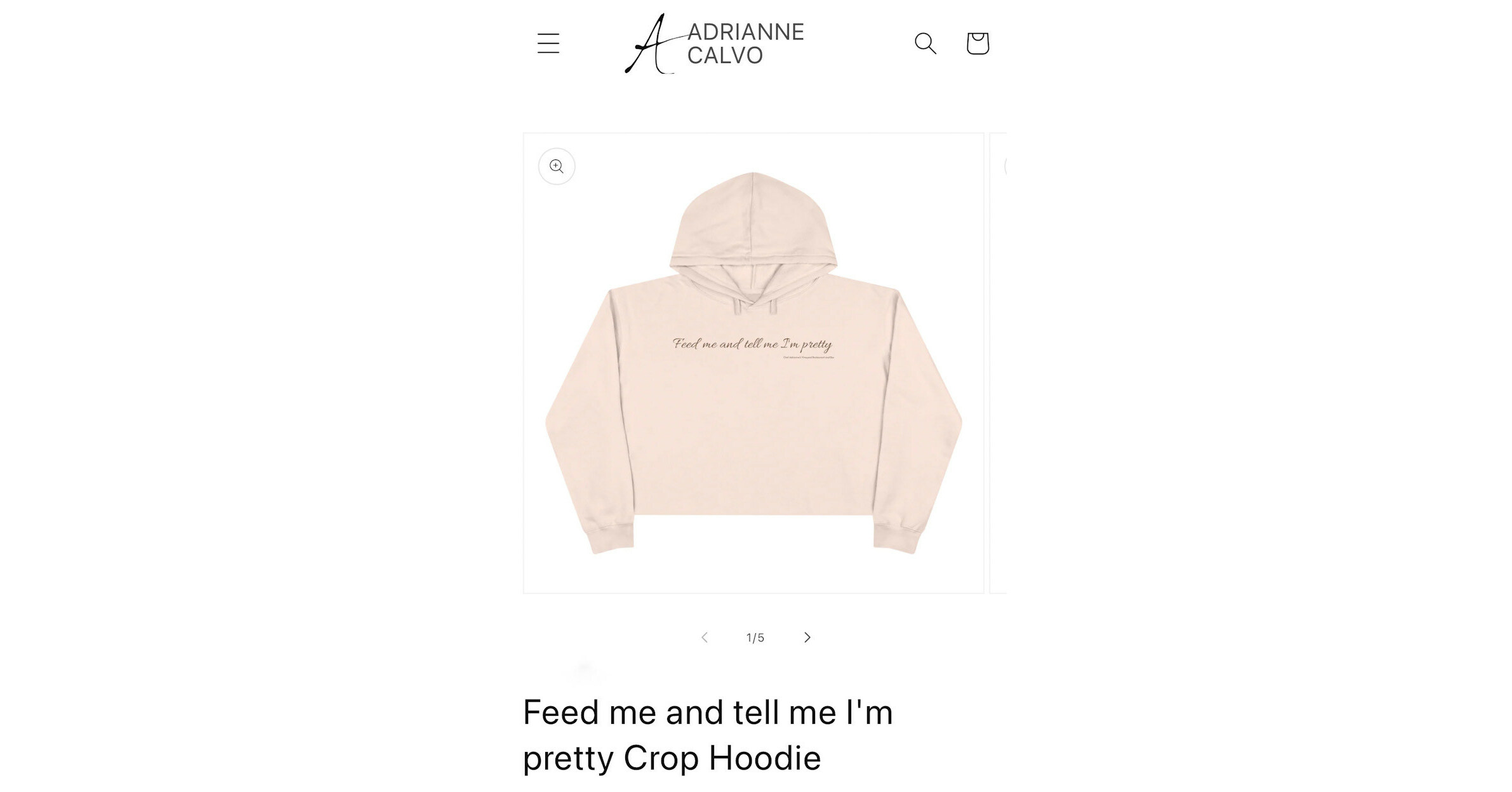The height and width of the screenshot is (792, 1512).
Task: Click the tiny subtext under hoodie script
Action: click(808, 358)
